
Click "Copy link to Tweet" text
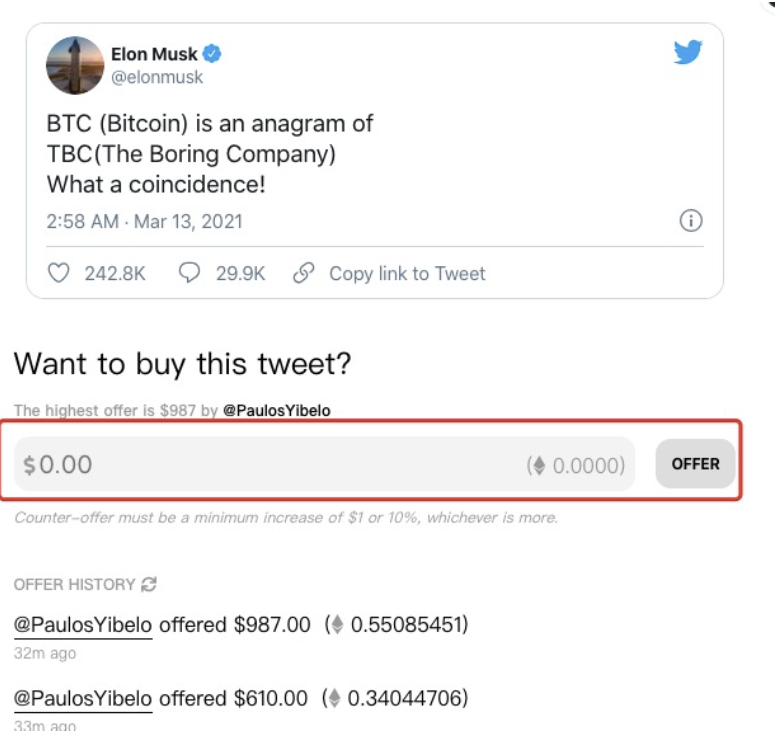point(407,273)
